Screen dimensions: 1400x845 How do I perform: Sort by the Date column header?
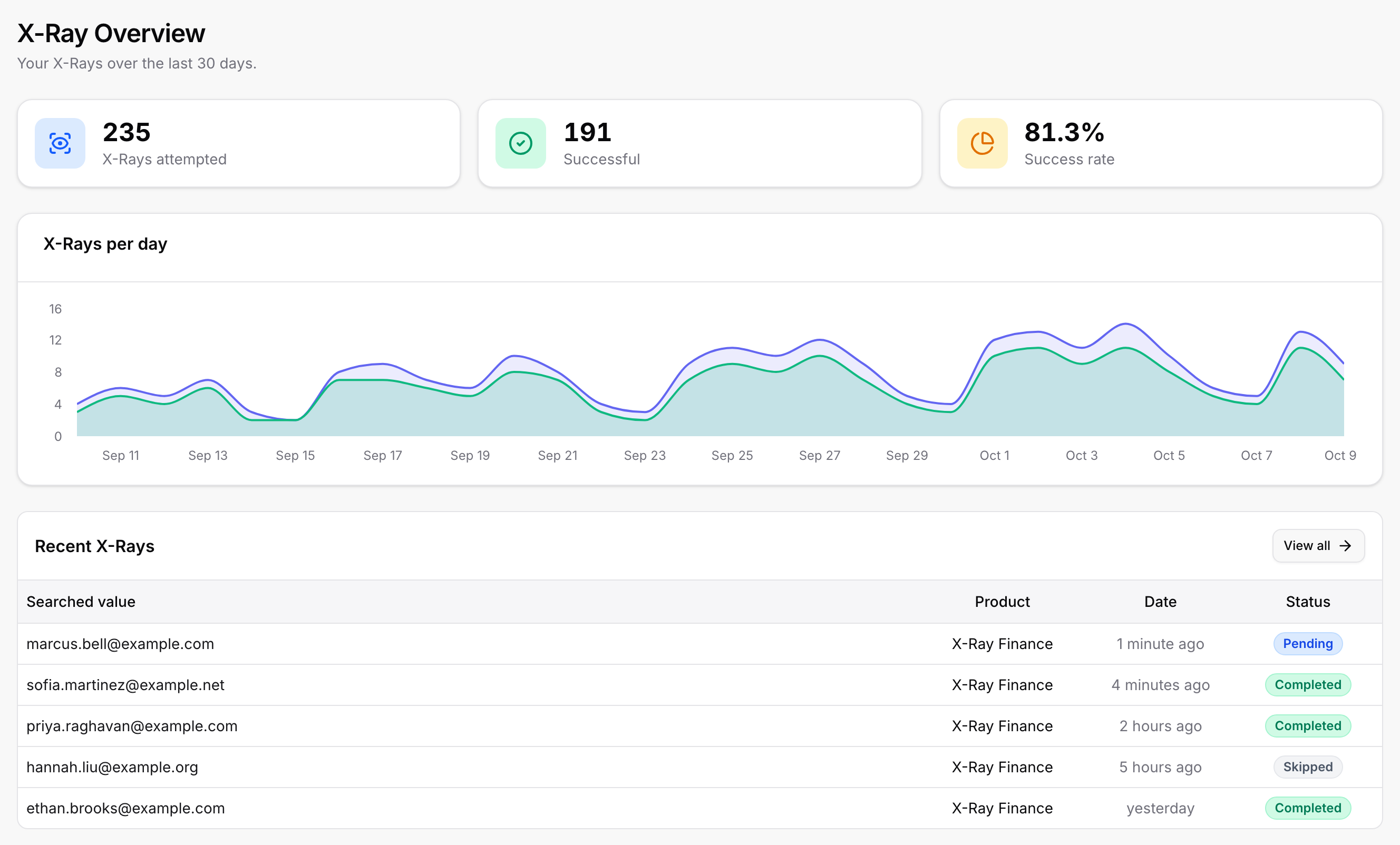point(1160,602)
